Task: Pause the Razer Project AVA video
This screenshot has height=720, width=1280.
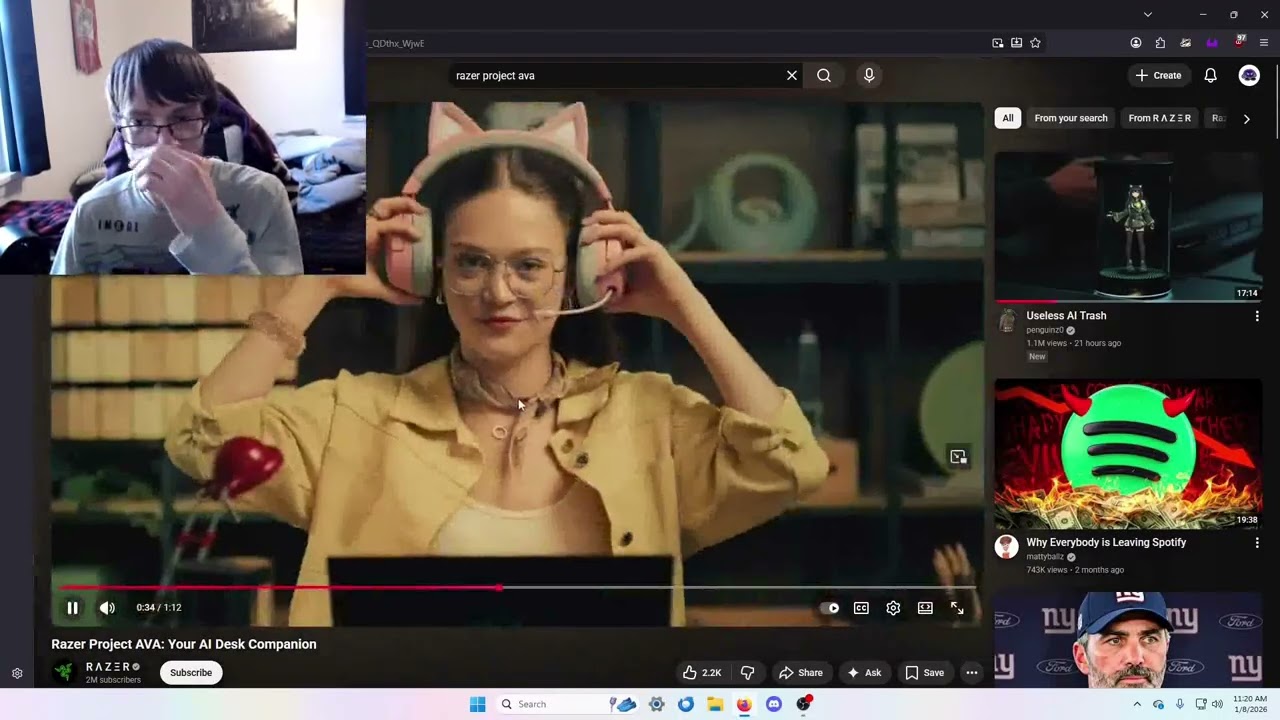Action: (x=72, y=608)
